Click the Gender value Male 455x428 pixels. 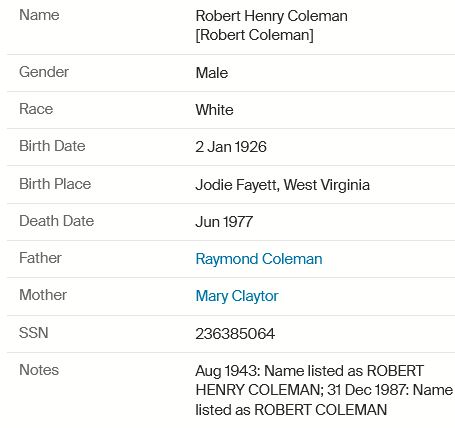coord(212,73)
